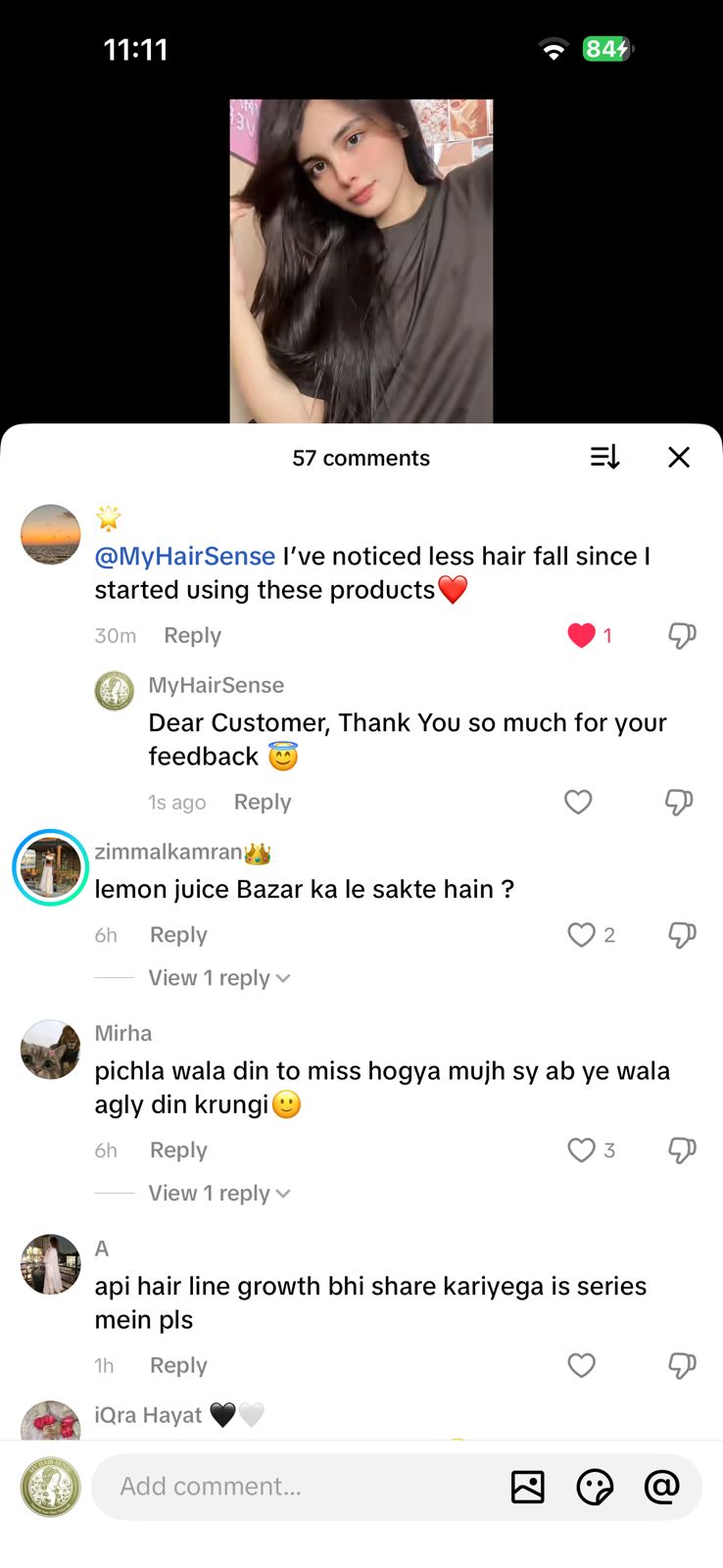Dislike Mirha's comment

682,1151
